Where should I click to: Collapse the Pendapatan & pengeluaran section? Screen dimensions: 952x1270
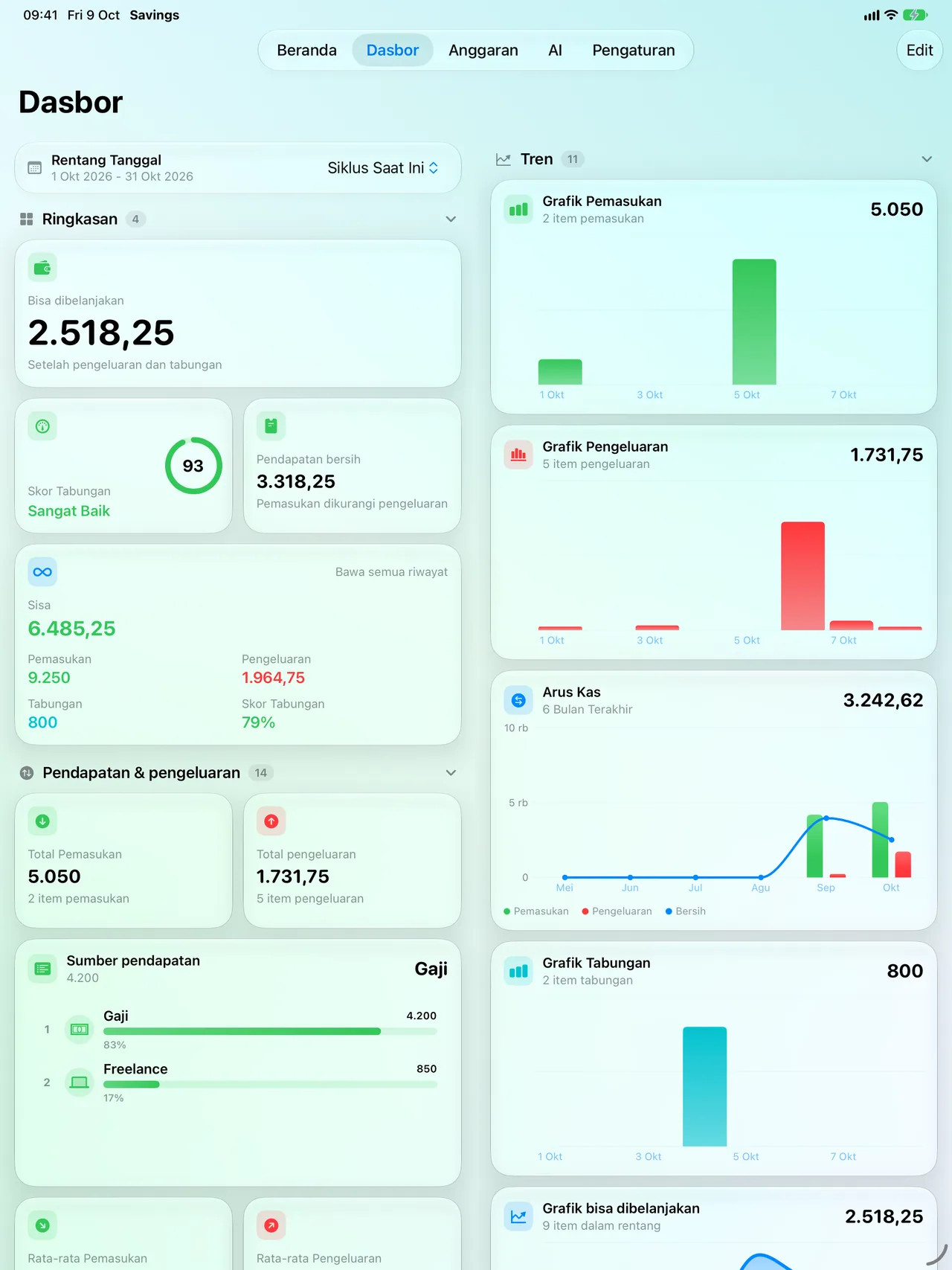pyautogui.click(x=451, y=773)
